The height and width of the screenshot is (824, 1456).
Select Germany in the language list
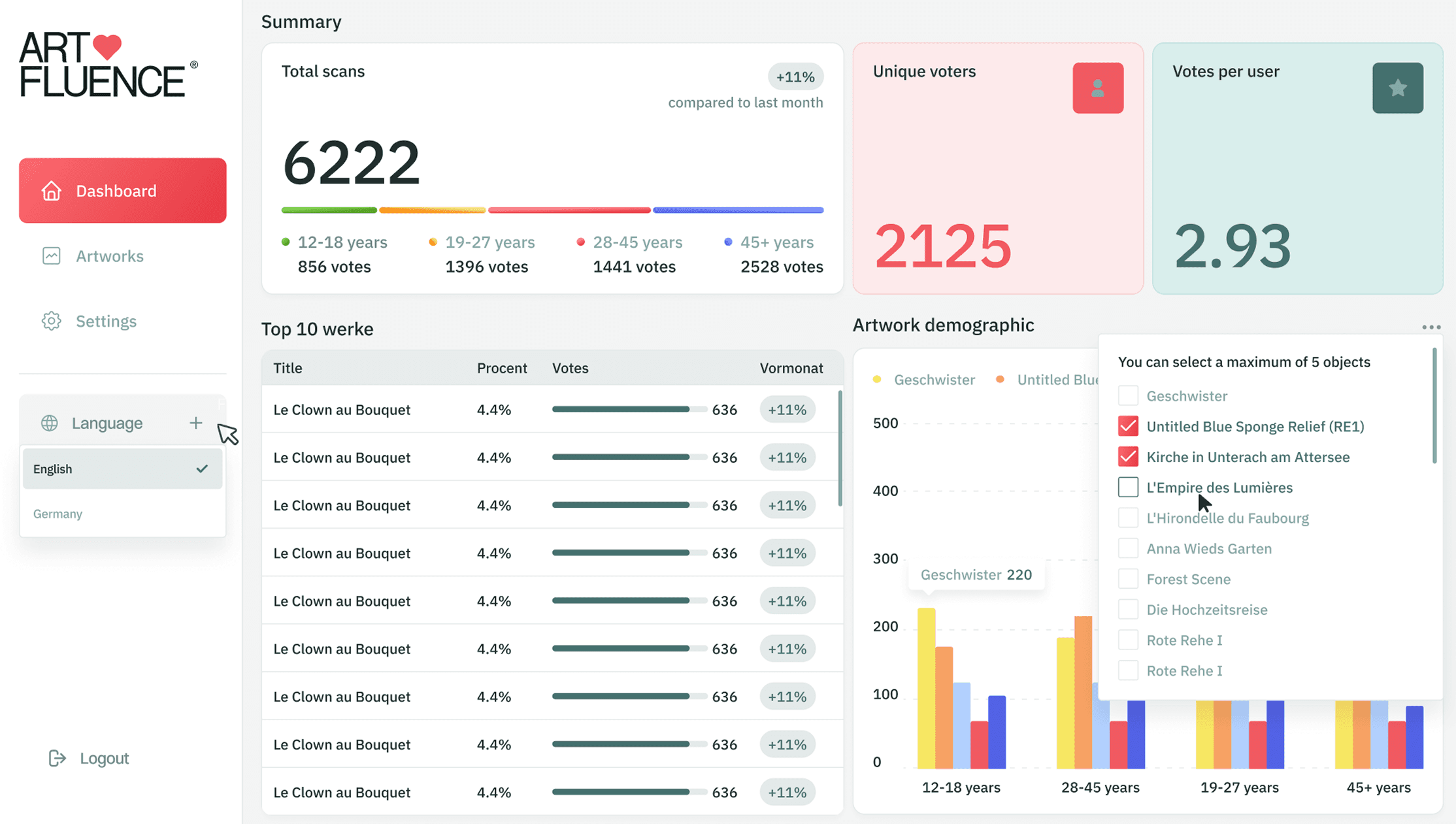(58, 514)
